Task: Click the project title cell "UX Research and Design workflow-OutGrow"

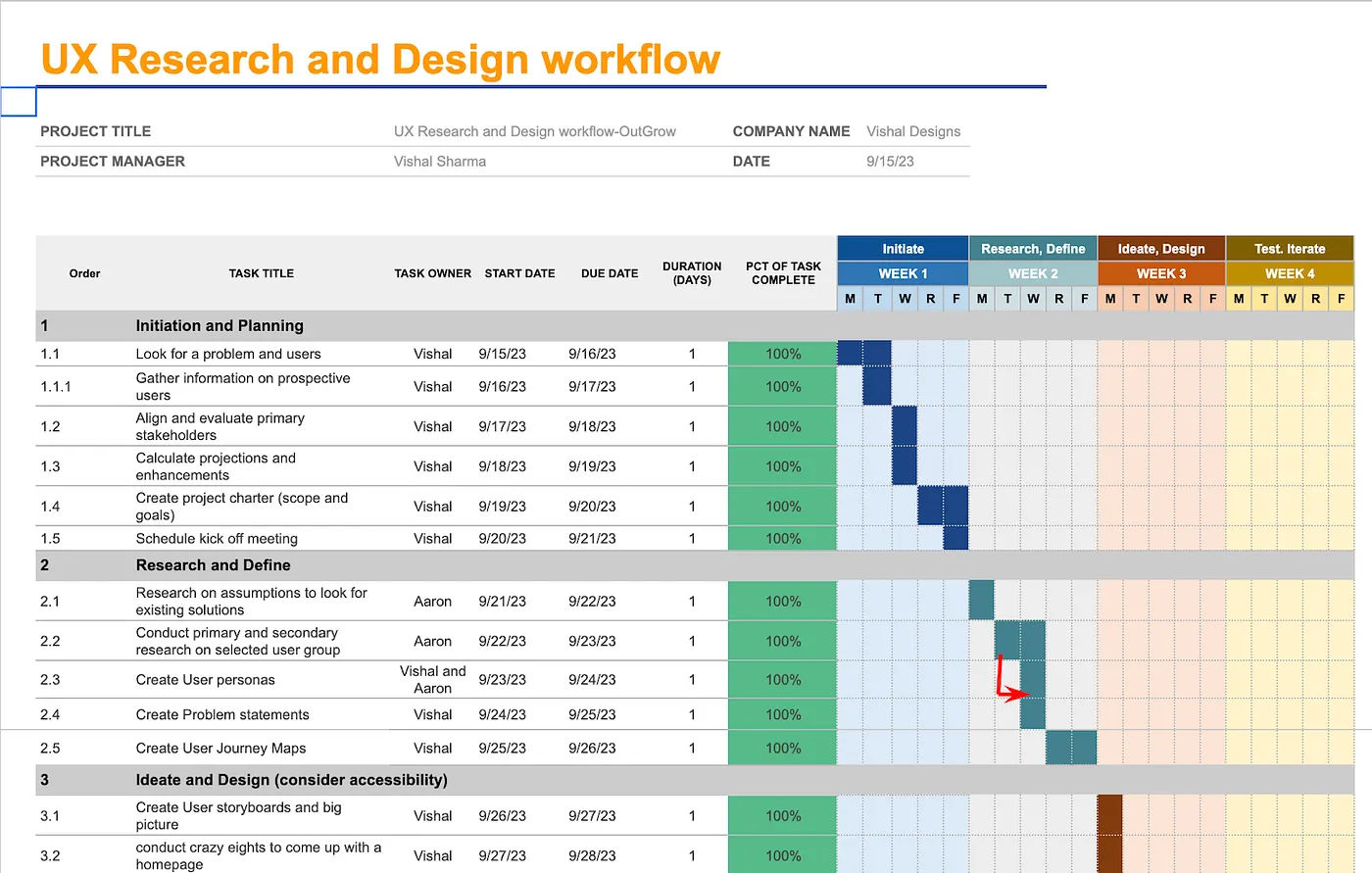Action: 535,130
